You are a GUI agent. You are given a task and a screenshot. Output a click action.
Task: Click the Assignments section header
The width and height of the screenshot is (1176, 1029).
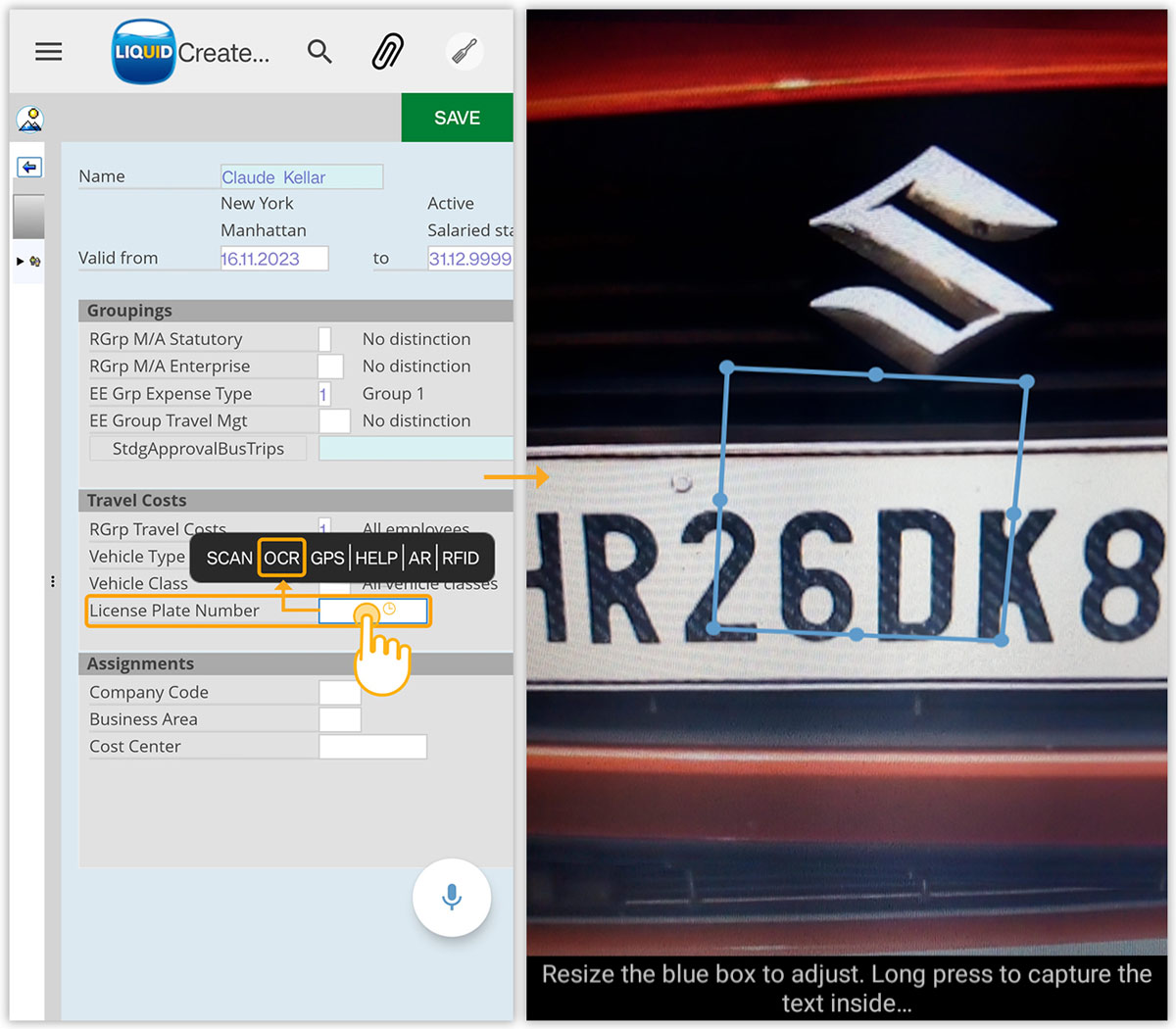click(295, 664)
